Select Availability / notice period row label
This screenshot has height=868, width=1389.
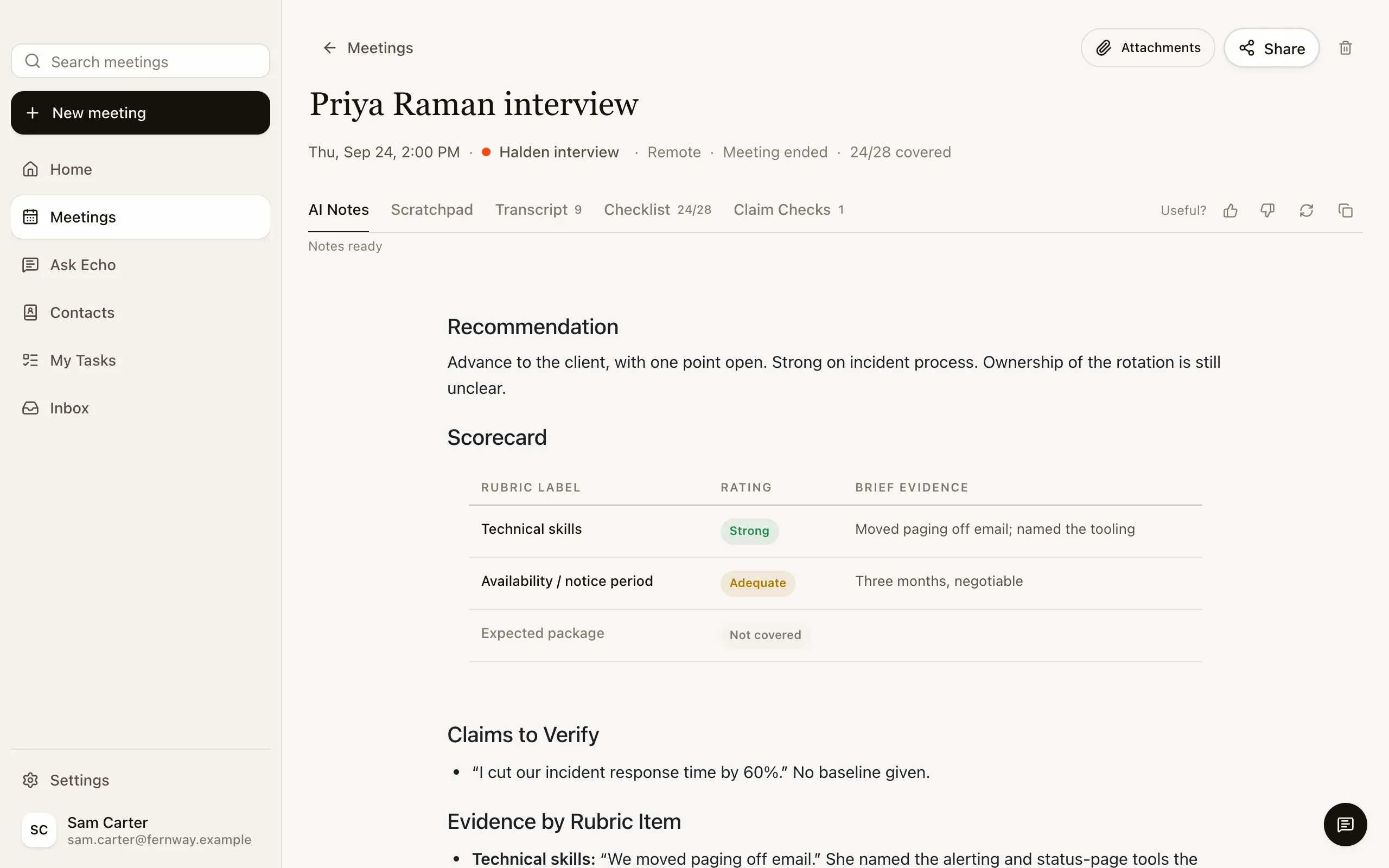coord(566,581)
